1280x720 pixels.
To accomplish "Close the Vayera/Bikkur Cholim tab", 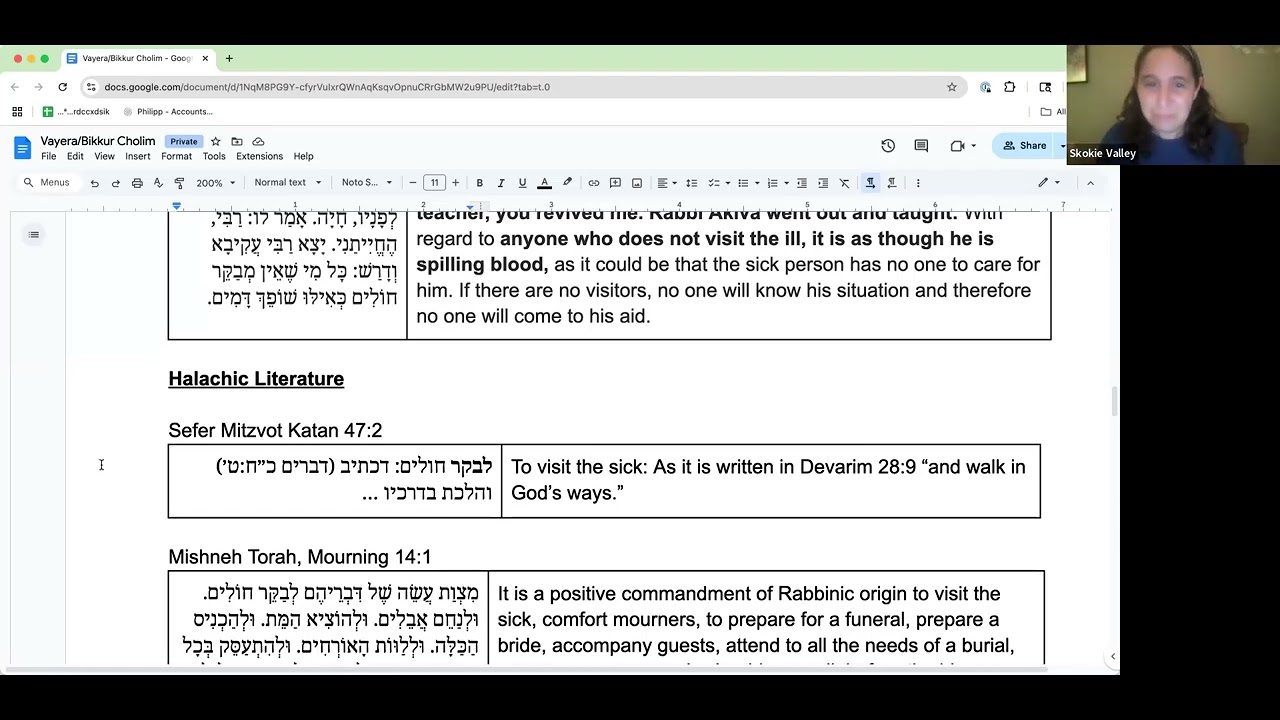I will pos(205,59).
